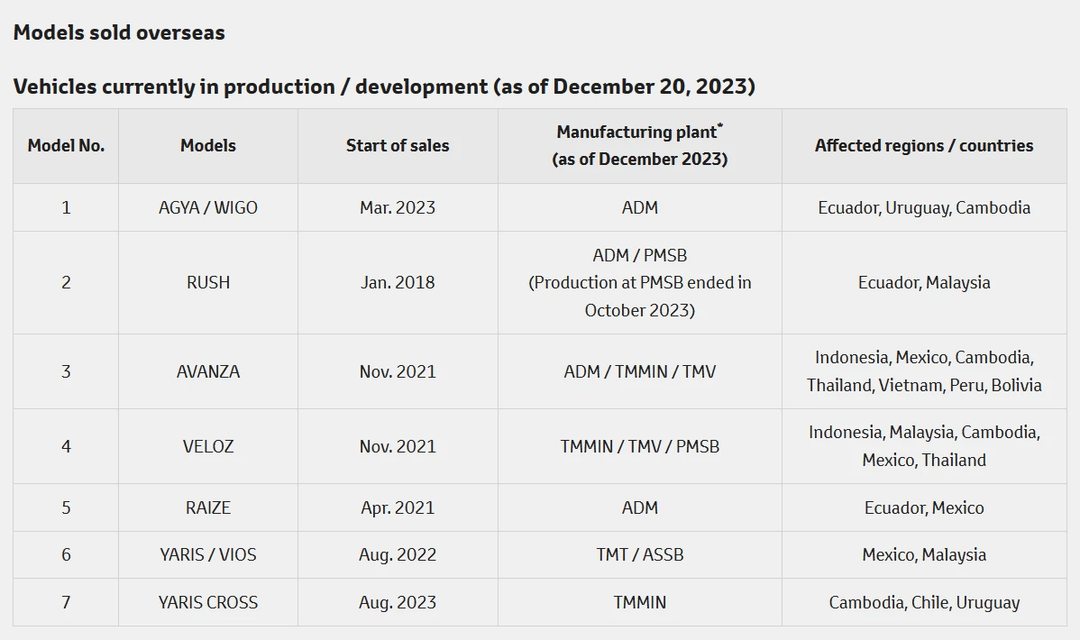Select the "TMT / ASSB" plant cell
Screen dimensions: 1080x640
640,555
